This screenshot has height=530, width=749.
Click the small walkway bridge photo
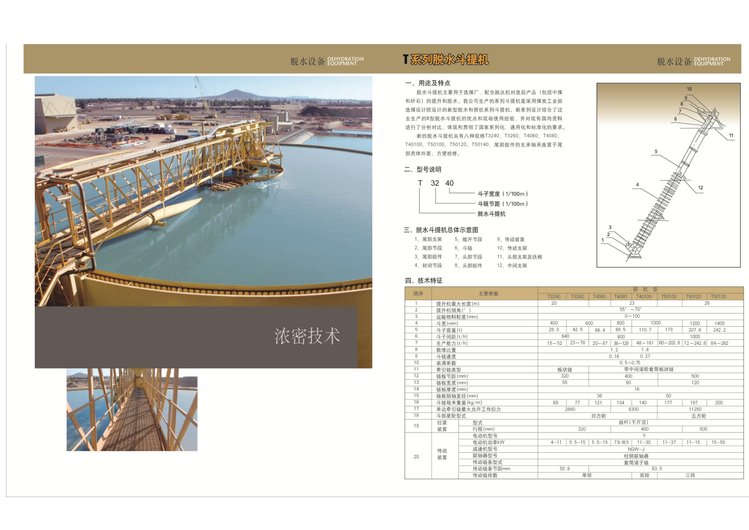pyautogui.click(x=132, y=408)
